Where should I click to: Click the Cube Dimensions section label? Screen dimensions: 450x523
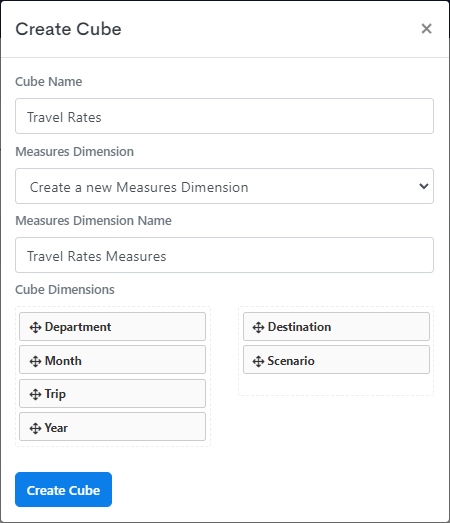tap(65, 290)
